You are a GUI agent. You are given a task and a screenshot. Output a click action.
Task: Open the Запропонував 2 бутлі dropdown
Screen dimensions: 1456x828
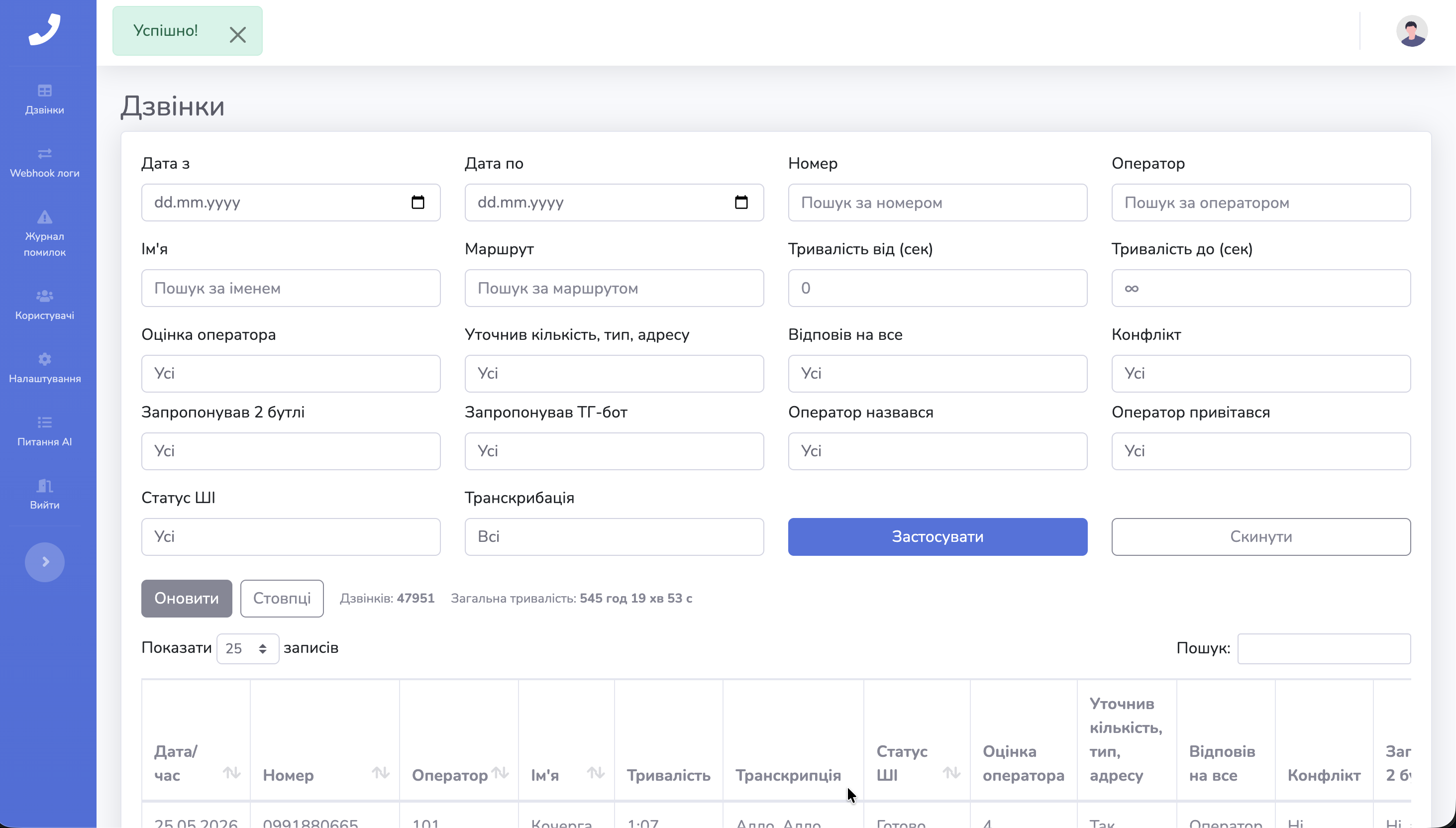tap(291, 451)
